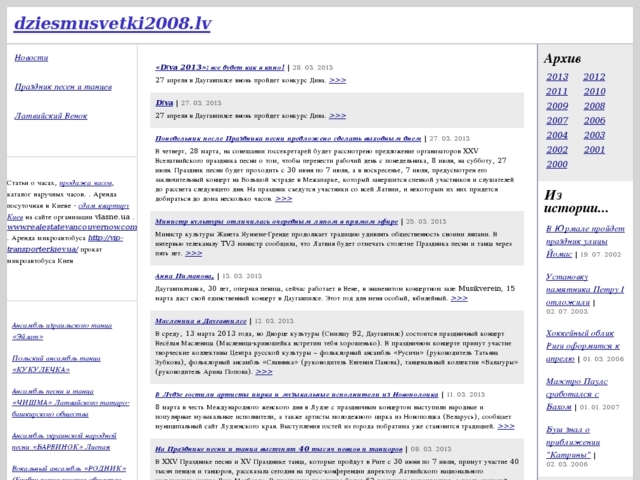640x480 pixels.
Task: Click >>> after the Лудзе concert summary
Action: [506, 427]
